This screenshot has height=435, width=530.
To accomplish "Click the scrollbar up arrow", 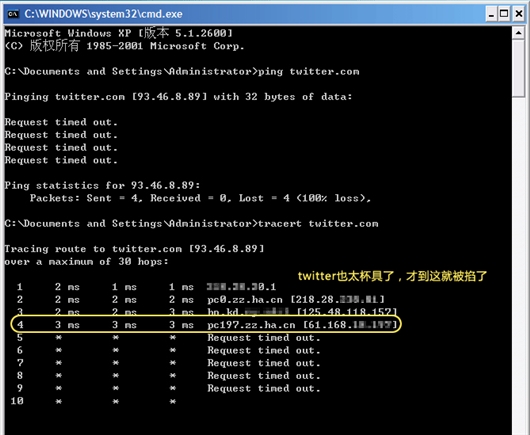I will [x=519, y=33].
